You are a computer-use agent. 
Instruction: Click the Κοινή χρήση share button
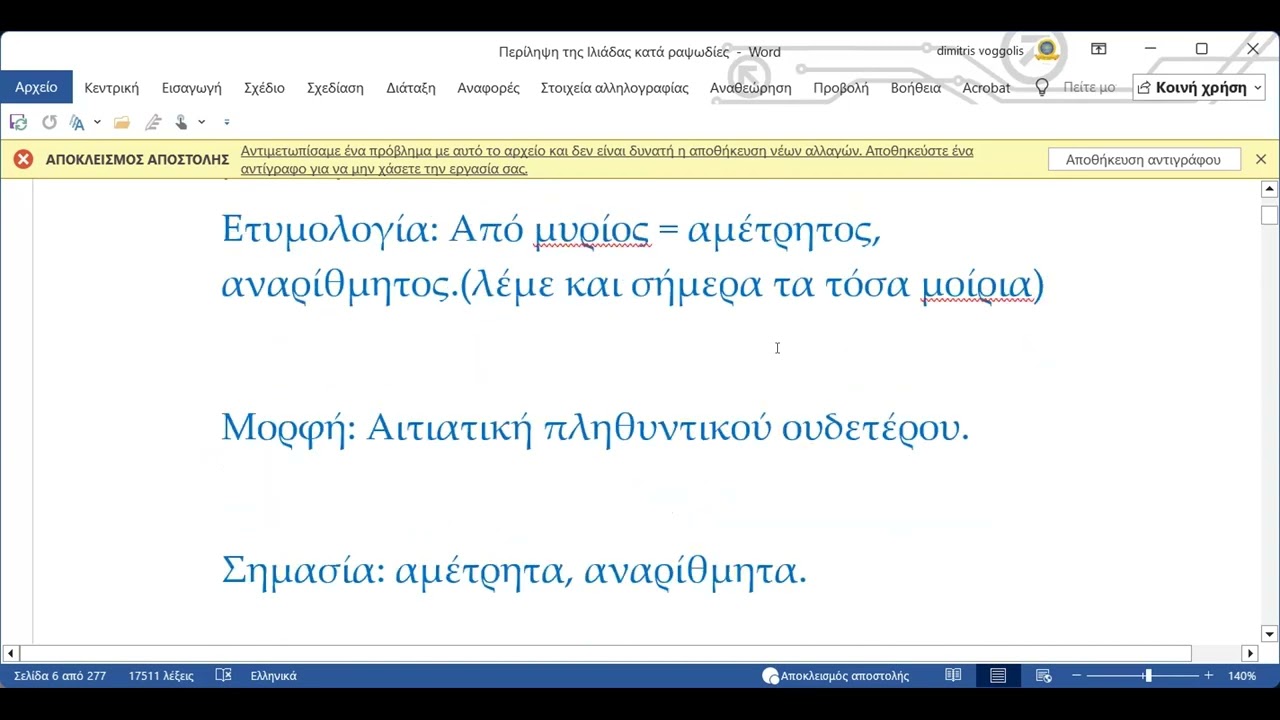click(x=1198, y=88)
